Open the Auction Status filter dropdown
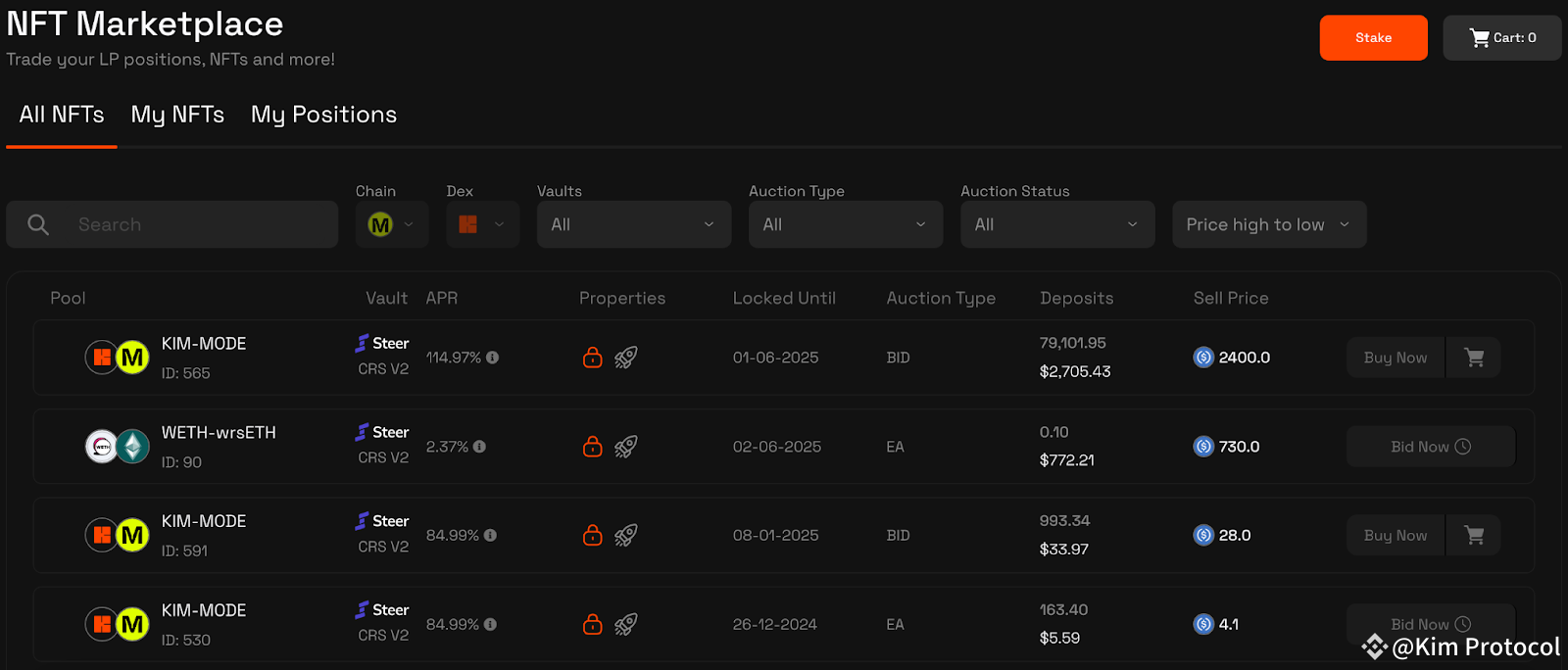The width and height of the screenshot is (1568, 670). click(1057, 224)
